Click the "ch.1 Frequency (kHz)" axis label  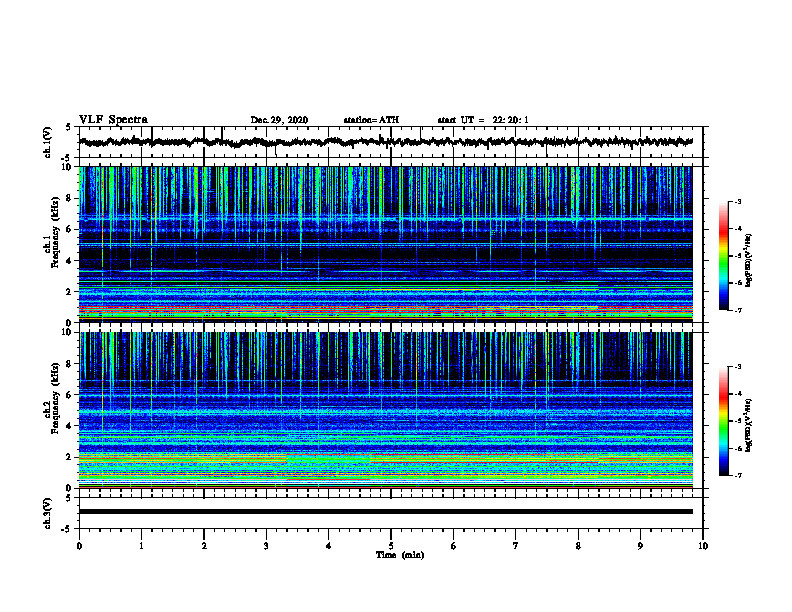[52, 232]
